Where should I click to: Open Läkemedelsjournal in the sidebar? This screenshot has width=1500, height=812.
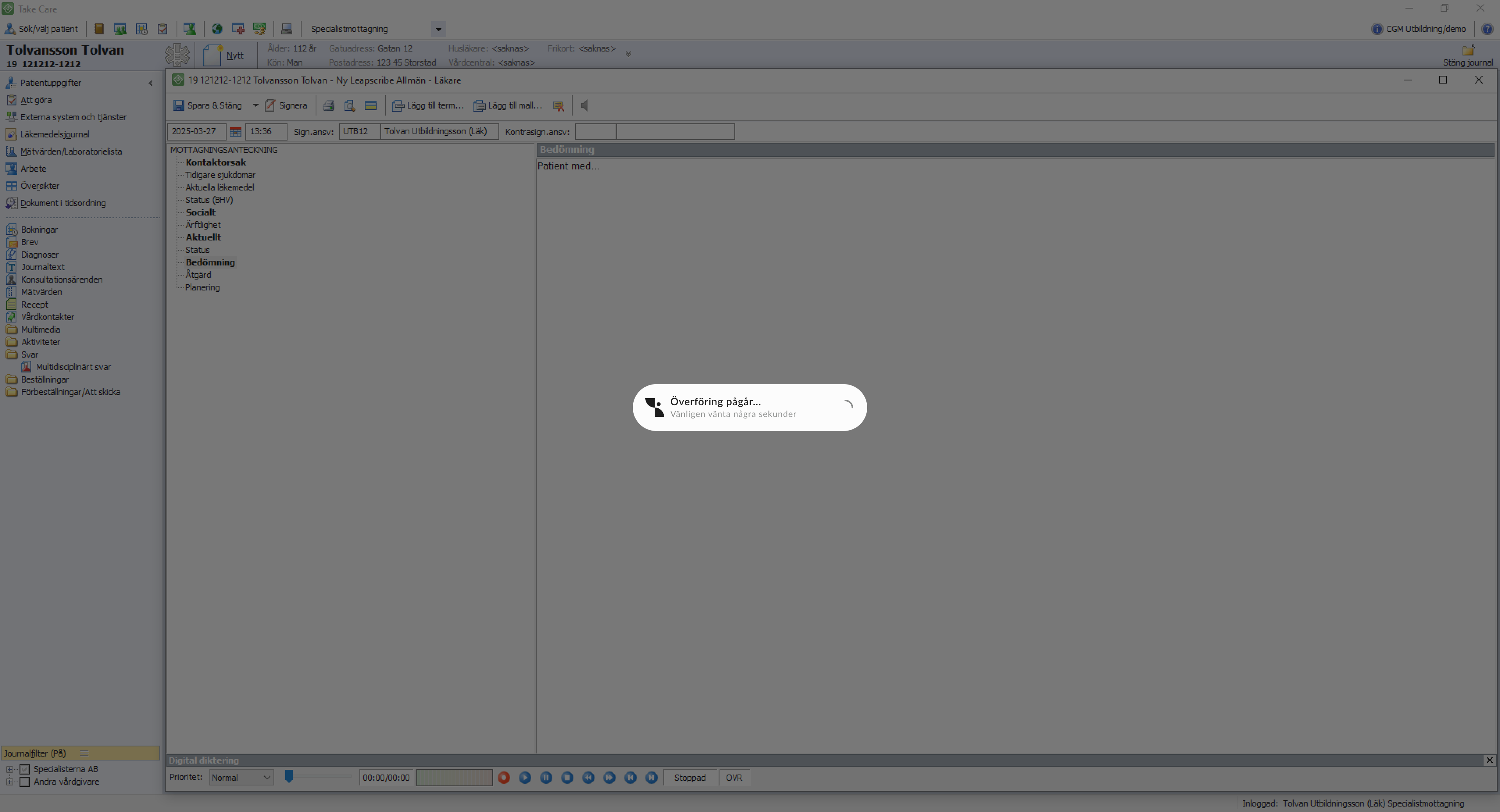pyautogui.click(x=55, y=134)
